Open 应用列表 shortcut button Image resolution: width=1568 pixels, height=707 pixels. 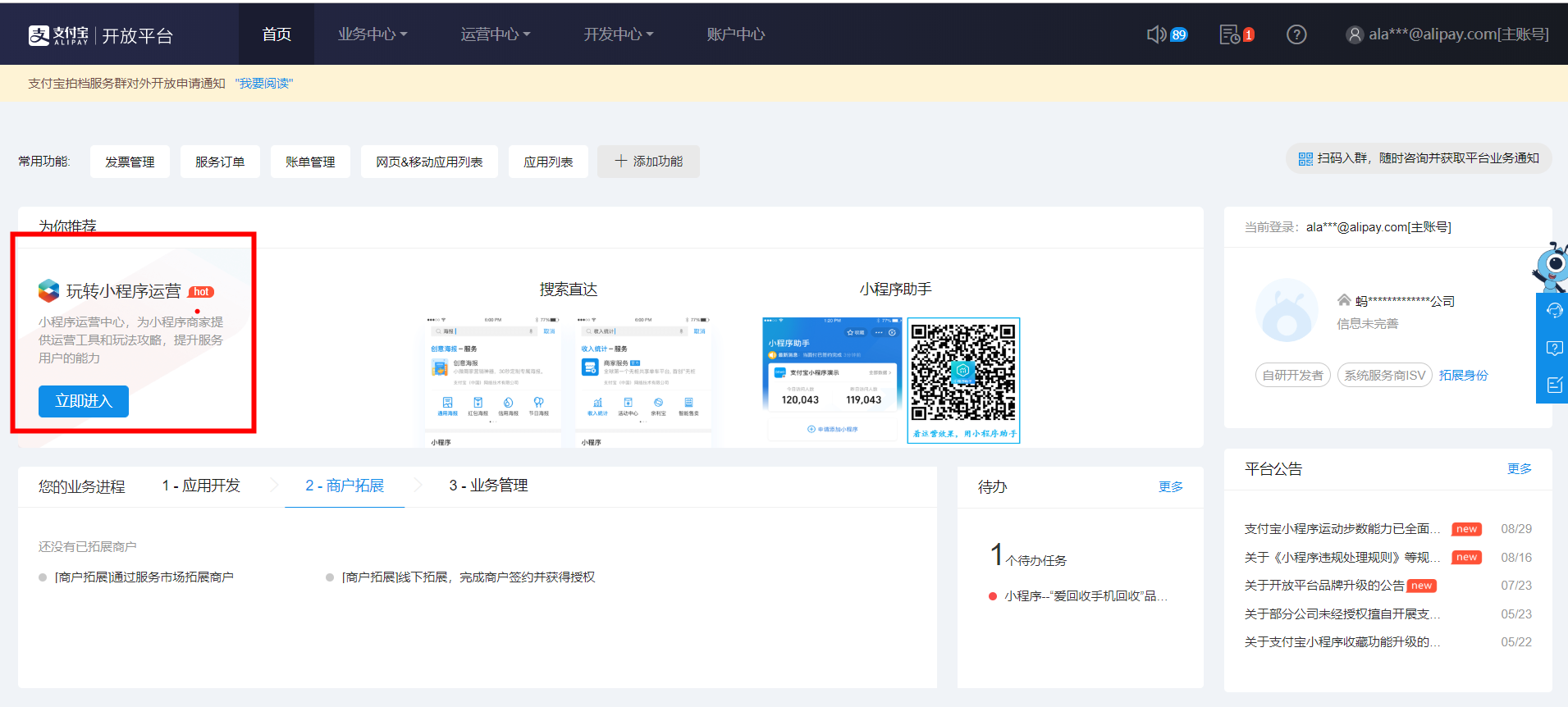pos(548,162)
